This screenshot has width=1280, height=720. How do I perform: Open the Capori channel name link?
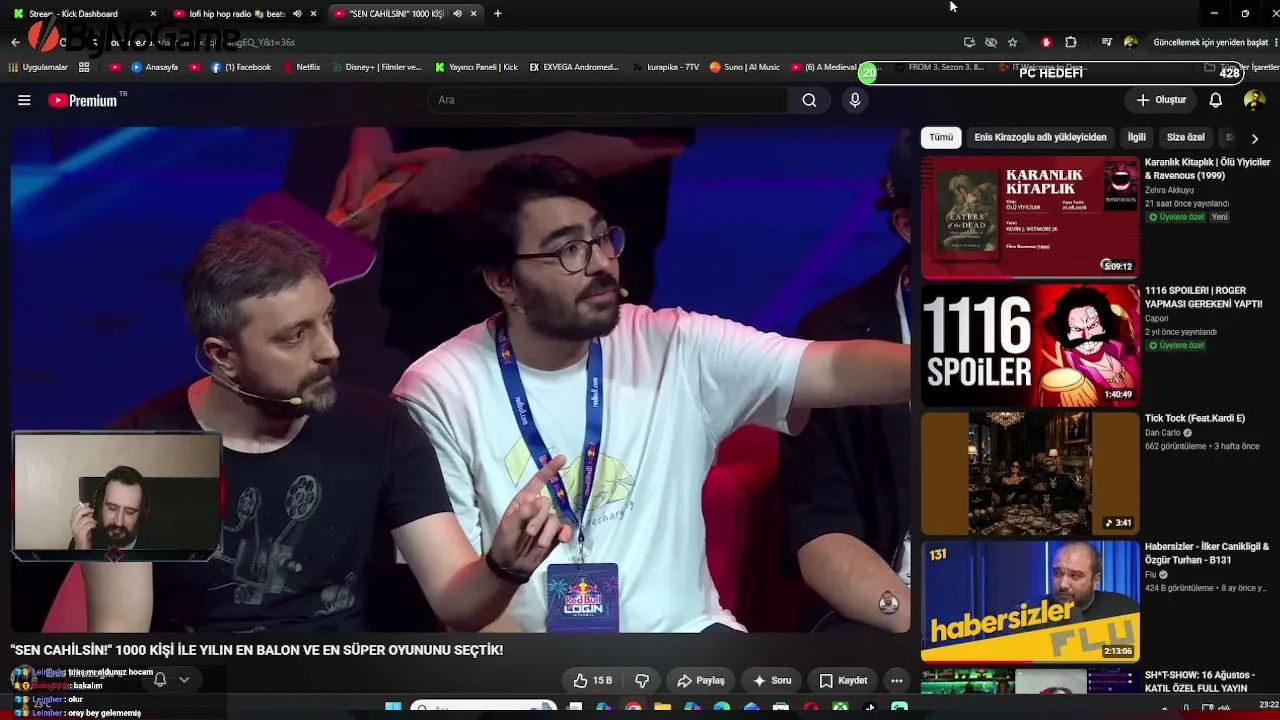[x=1157, y=318]
